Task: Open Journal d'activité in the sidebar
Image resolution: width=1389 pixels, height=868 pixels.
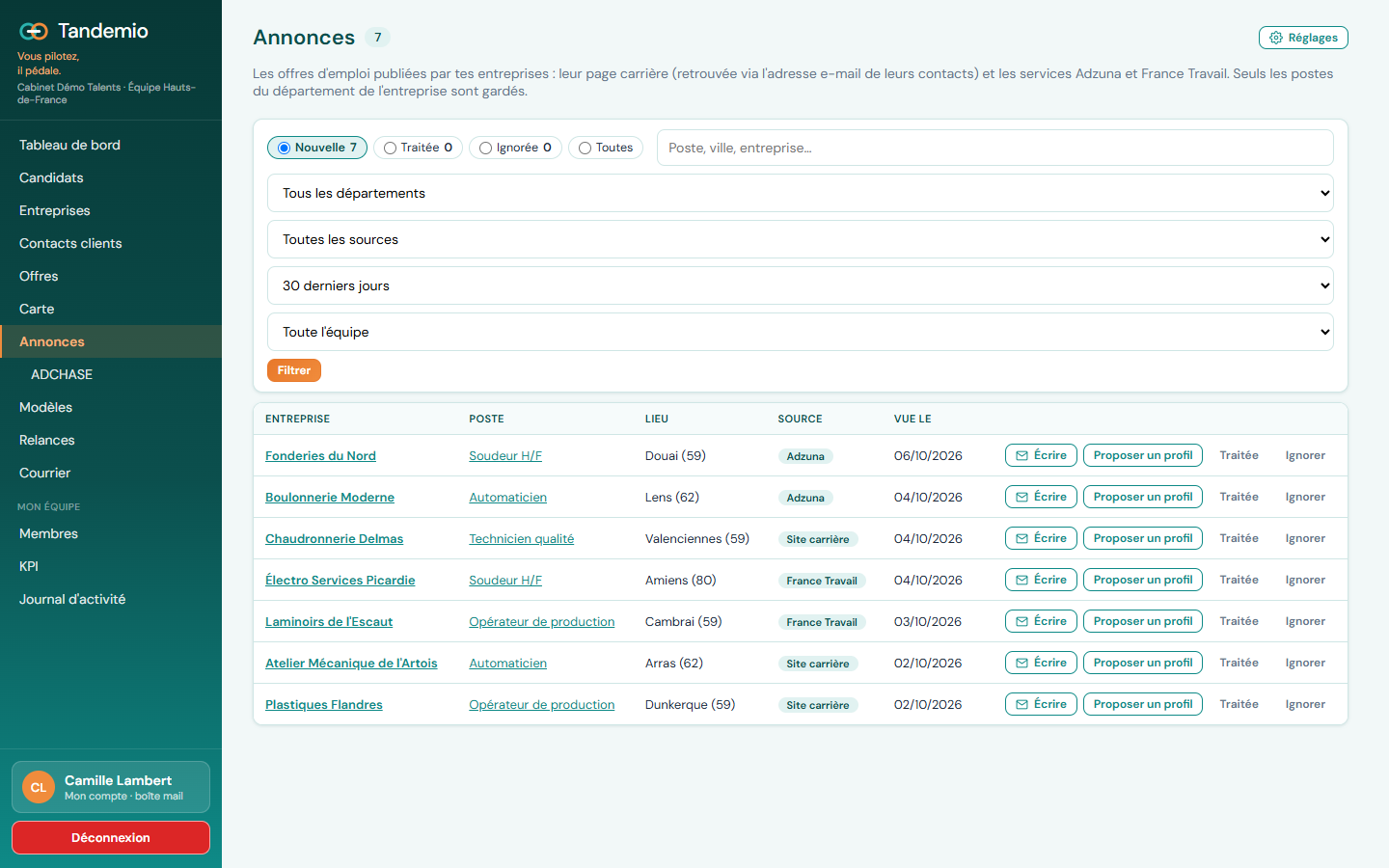Action: (111, 599)
